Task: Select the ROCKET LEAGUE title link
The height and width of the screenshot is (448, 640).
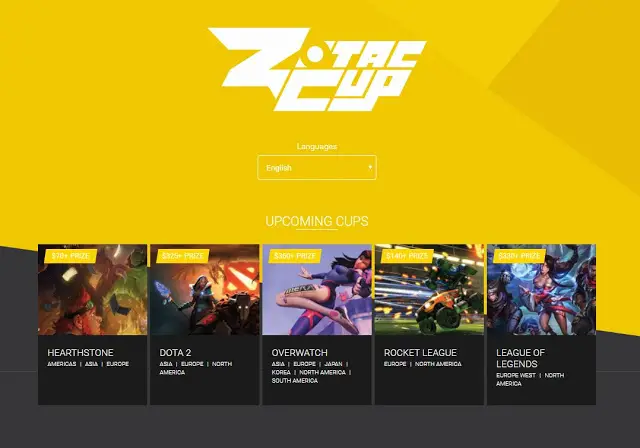Action: (x=420, y=353)
